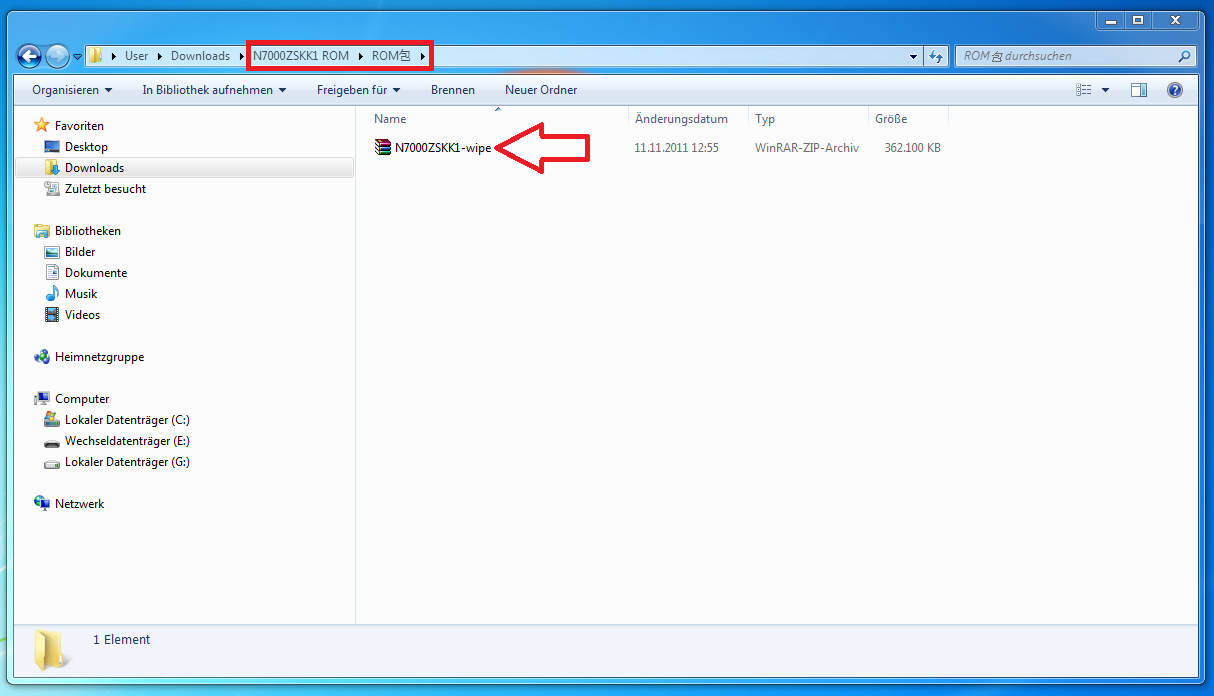Expand the arrow after Downloads breadcrumb
Image resolution: width=1214 pixels, height=696 pixels.
click(242, 56)
